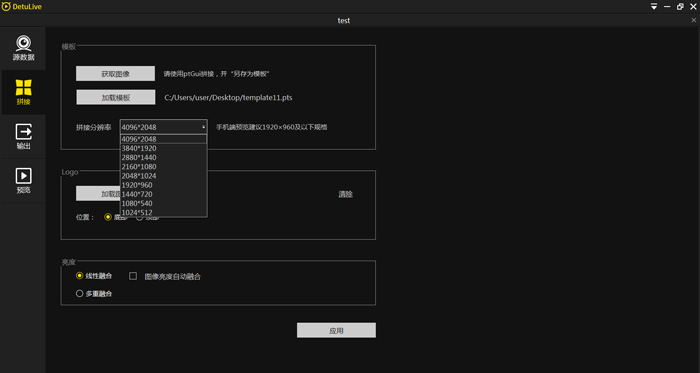Choose 2048*1024 resolution option
Viewport: 700px width, 373px height.
tap(163, 176)
